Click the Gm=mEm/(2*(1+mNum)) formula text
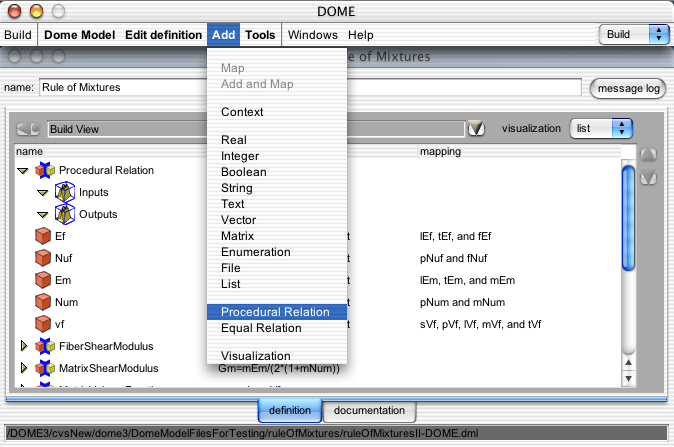Screen dimensions: 674x447 (279, 369)
